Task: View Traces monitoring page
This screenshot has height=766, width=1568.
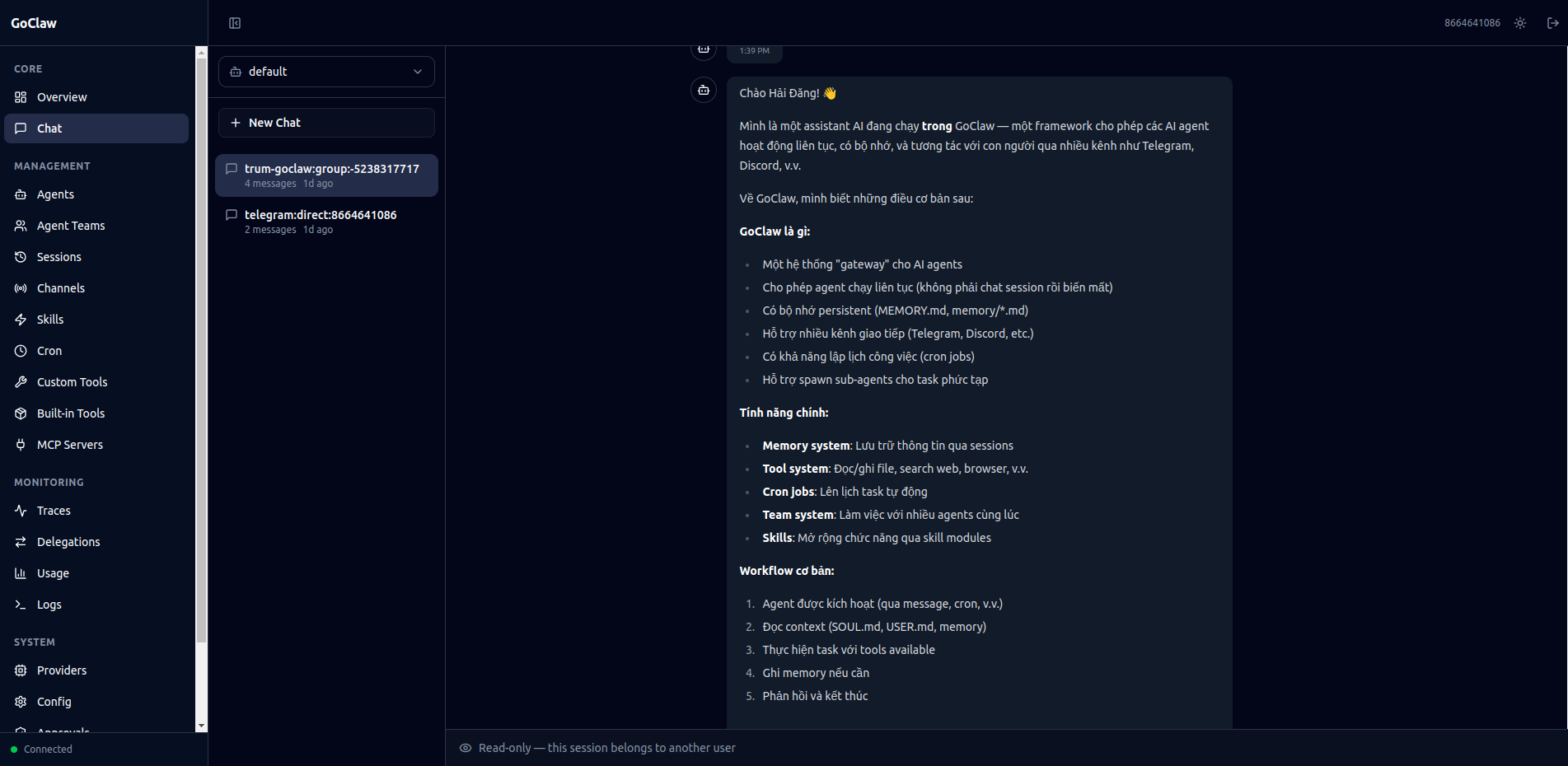Action: pyautogui.click(x=54, y=511)
